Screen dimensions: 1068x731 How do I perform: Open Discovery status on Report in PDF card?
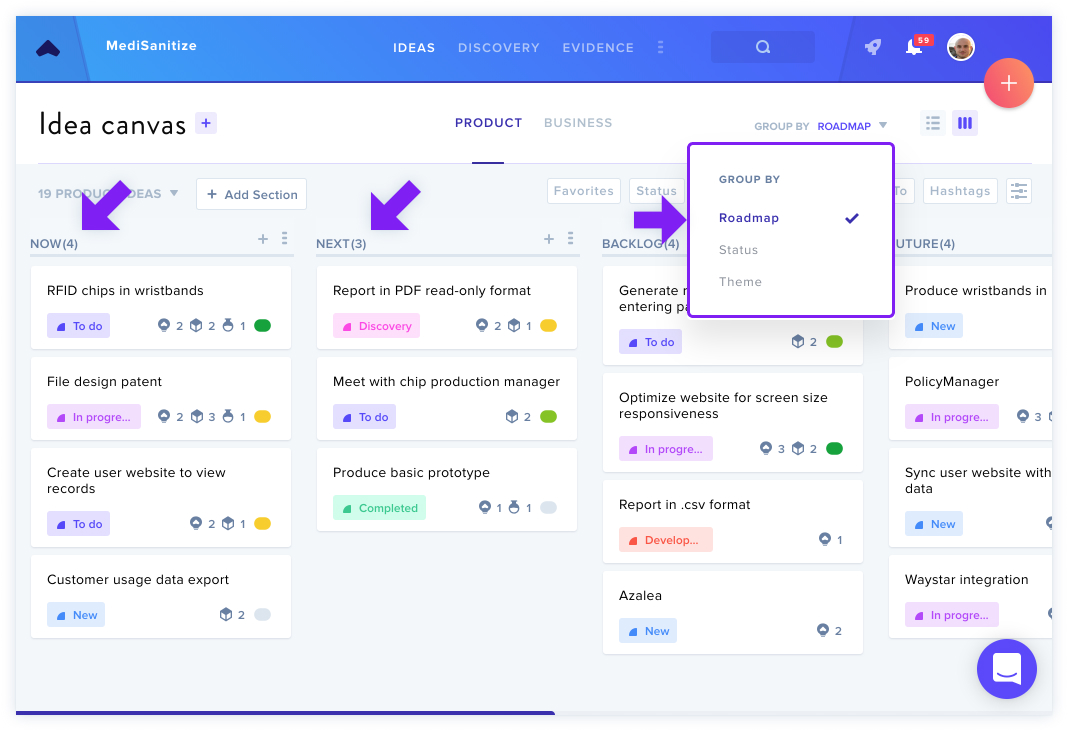pyautogui.click(x=376, y=326)
